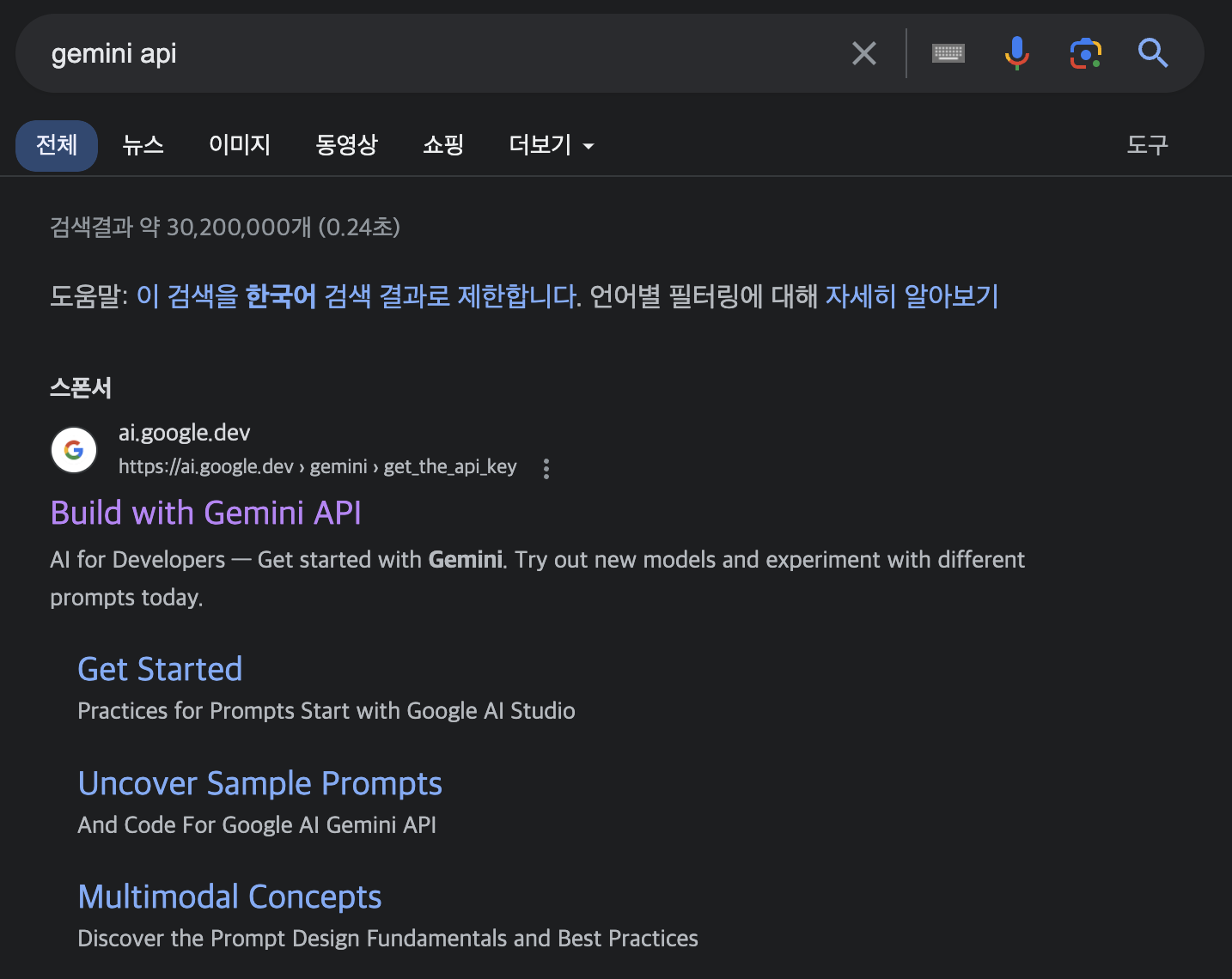The height and width of the screenshot is (979, 1232).
Task: Open 자세히 알아보기 about language filtering
Action: point(912,296)
